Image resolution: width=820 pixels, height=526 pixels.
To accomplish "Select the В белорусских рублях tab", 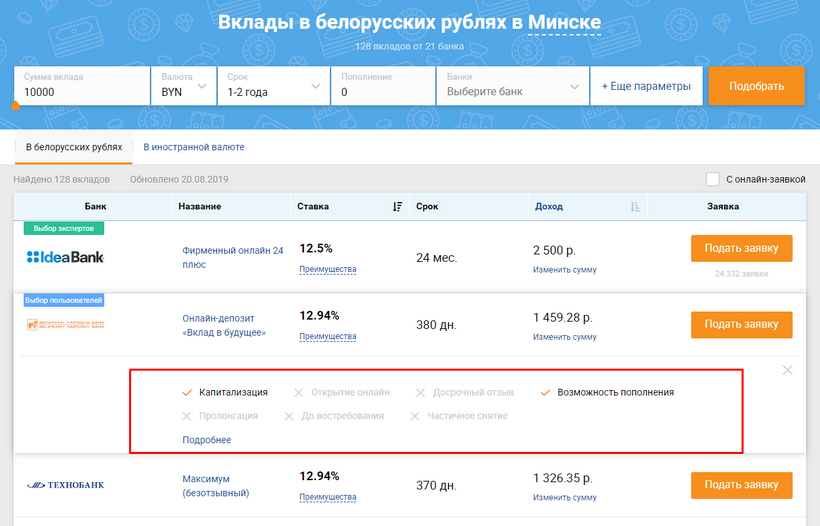I will (x=74, y=147).
